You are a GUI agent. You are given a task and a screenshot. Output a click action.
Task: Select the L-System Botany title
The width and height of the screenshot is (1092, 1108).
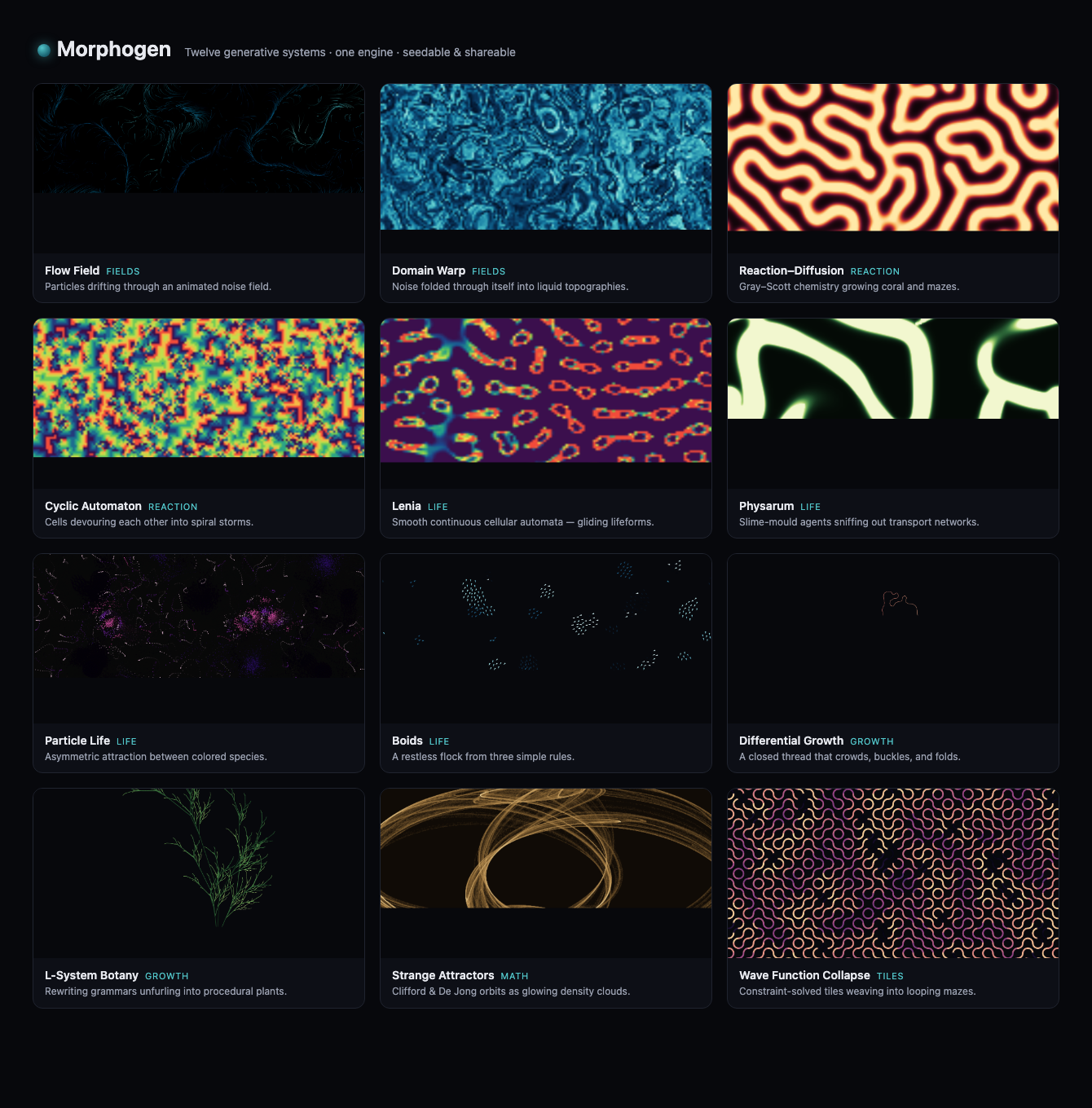click(x=91, y=975)
